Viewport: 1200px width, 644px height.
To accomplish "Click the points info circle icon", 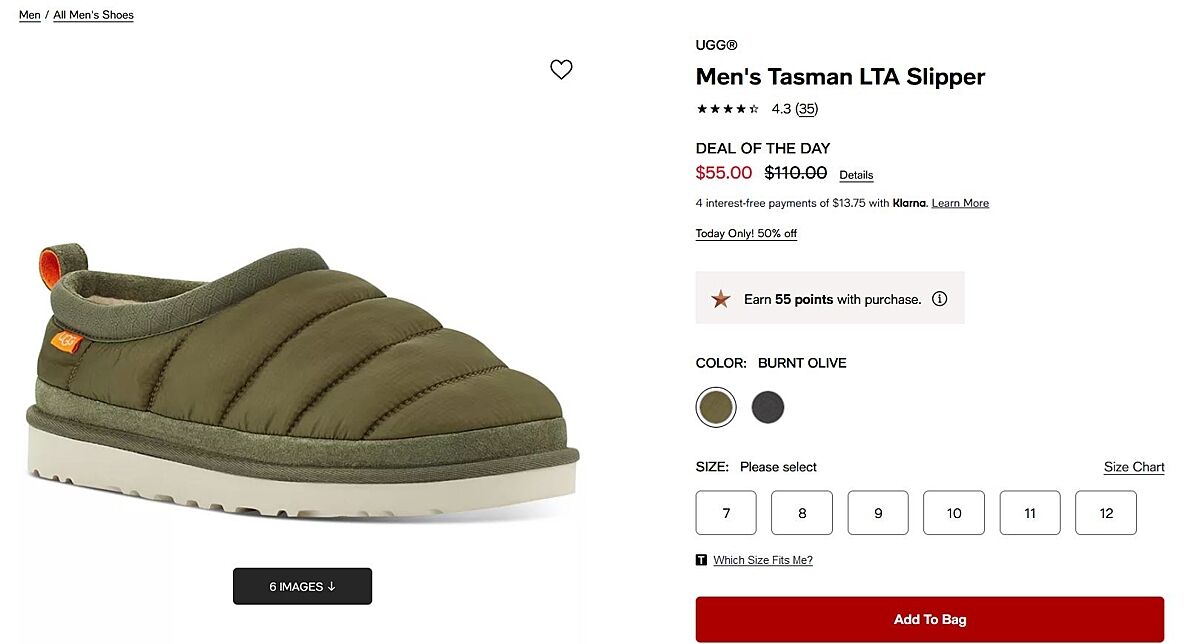I will point(939,299).
